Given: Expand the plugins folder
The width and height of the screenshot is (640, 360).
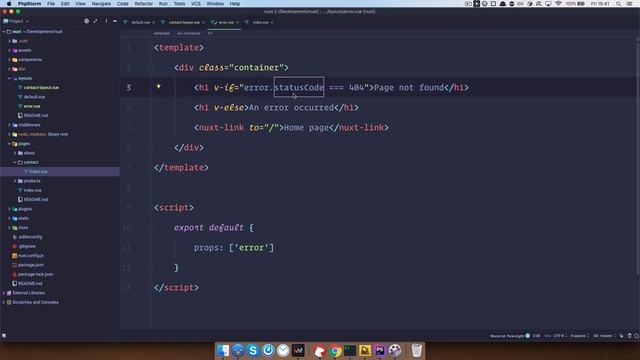Looking at the screenshot, I should coord(9,209).
